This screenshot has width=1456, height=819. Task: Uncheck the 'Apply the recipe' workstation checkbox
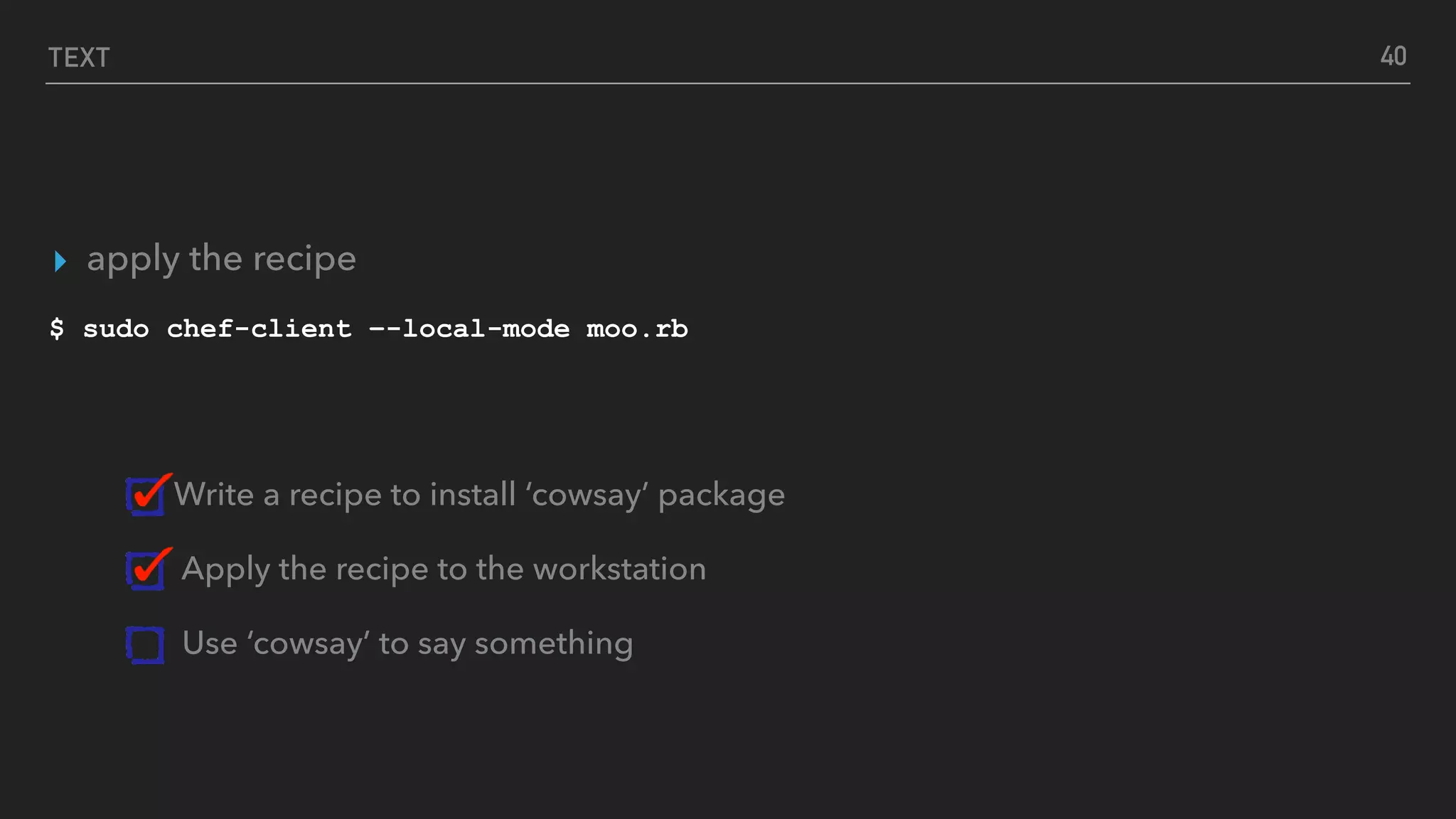coord(146,569)
